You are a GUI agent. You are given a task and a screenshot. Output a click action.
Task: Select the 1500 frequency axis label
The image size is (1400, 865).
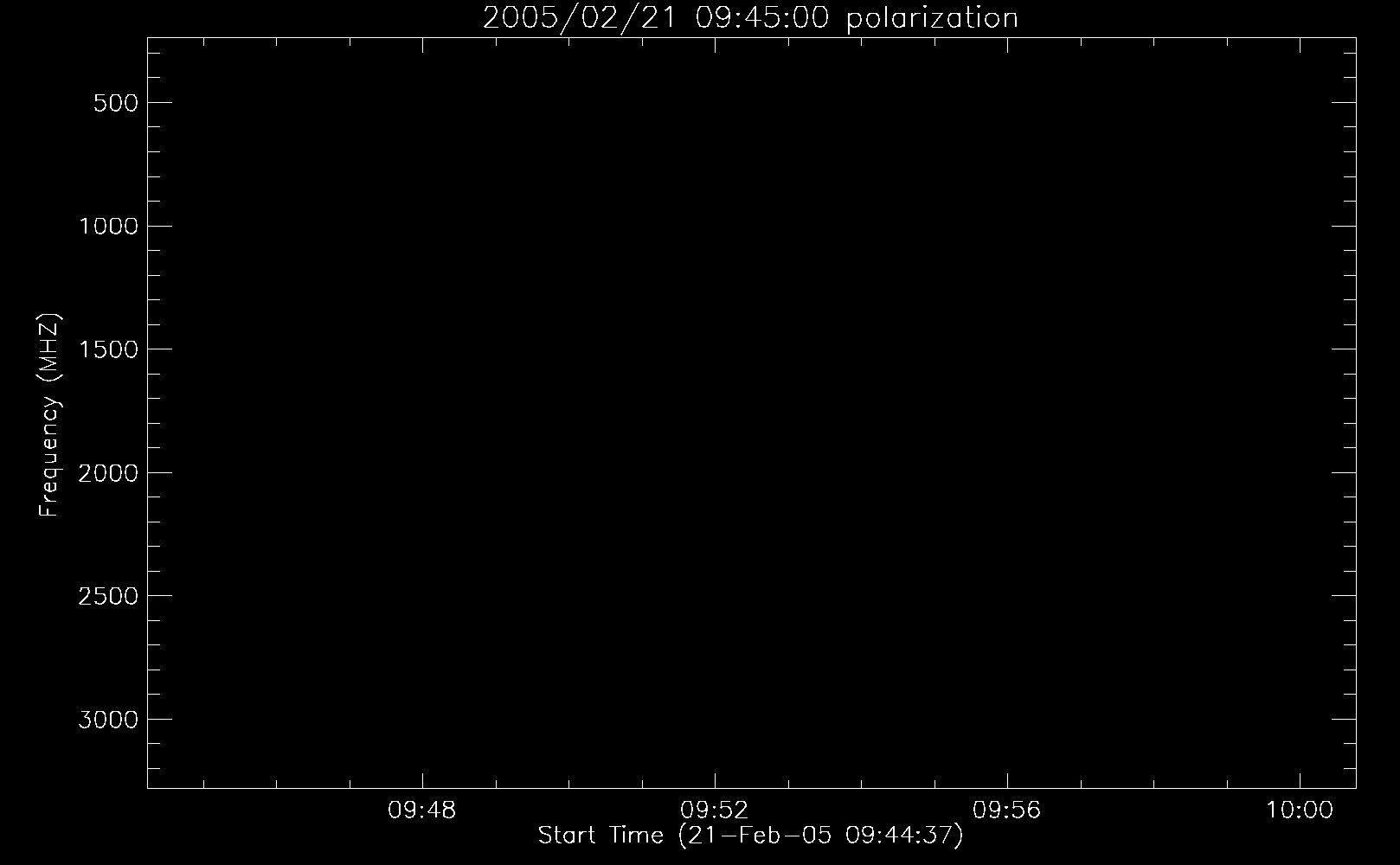pyautogui.click(x=108, y=349)
